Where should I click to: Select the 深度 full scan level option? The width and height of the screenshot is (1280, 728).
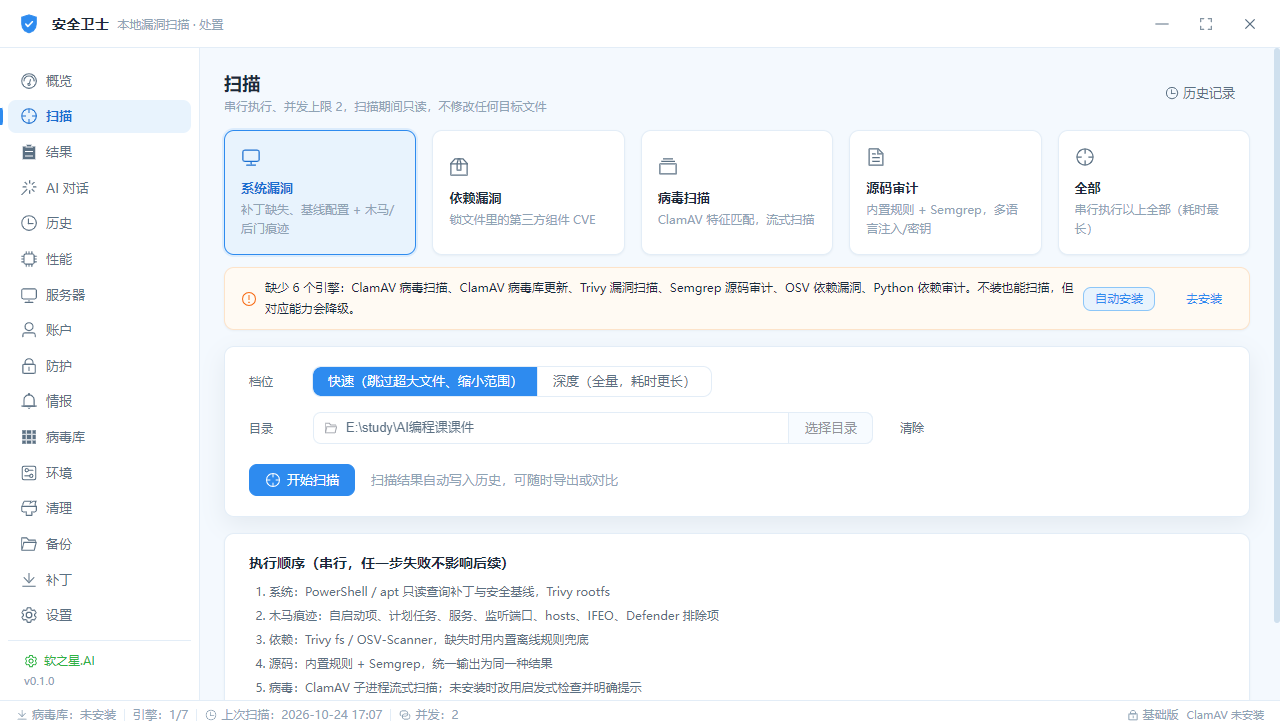tap(624, 381)
